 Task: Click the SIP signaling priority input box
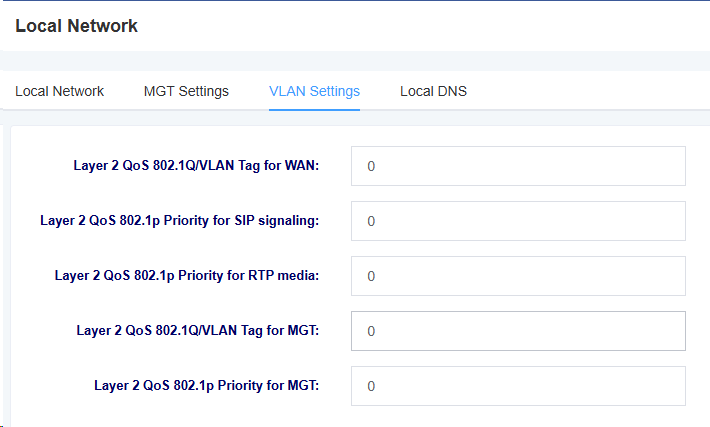click(518, 221)
